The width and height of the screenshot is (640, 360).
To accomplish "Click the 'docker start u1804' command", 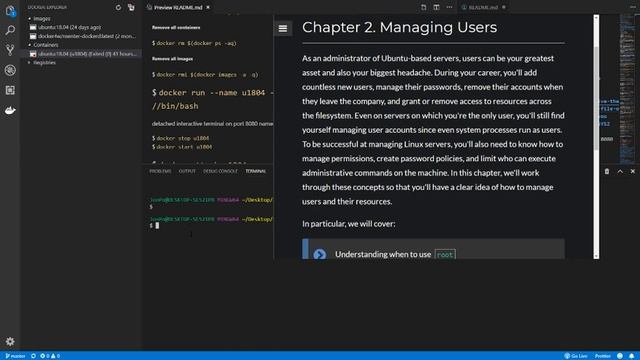I will pos(182,147).
